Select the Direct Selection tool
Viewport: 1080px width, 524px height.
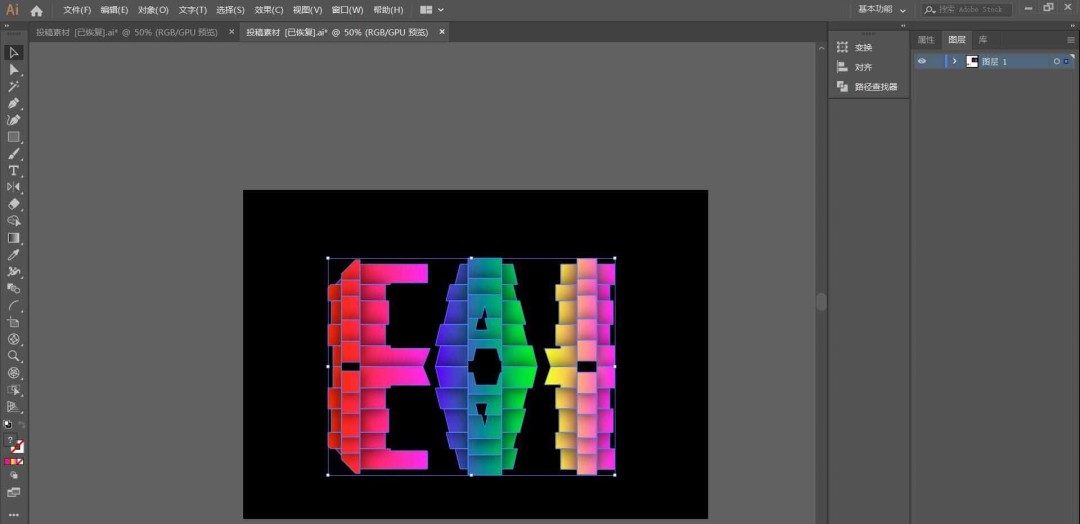click(14, 70)
